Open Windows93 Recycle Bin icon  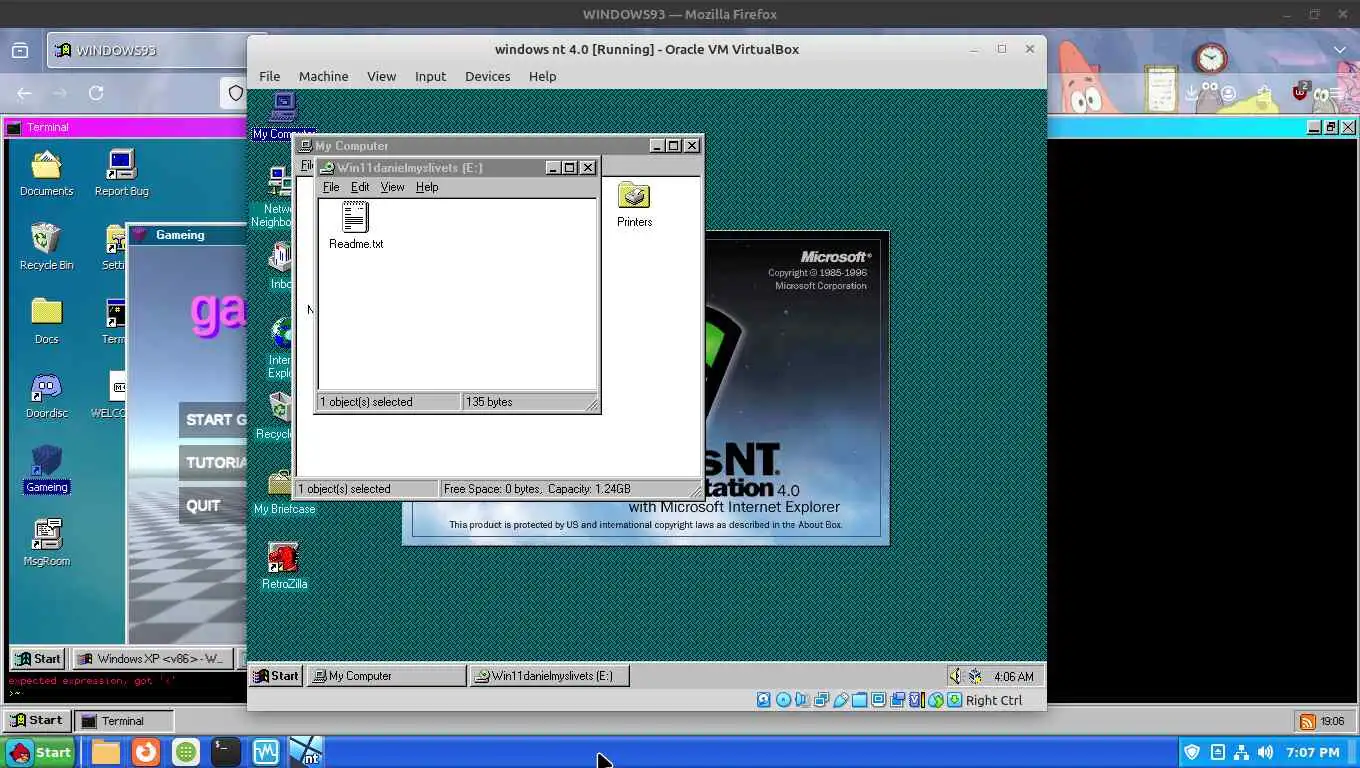tap(46, 247)
